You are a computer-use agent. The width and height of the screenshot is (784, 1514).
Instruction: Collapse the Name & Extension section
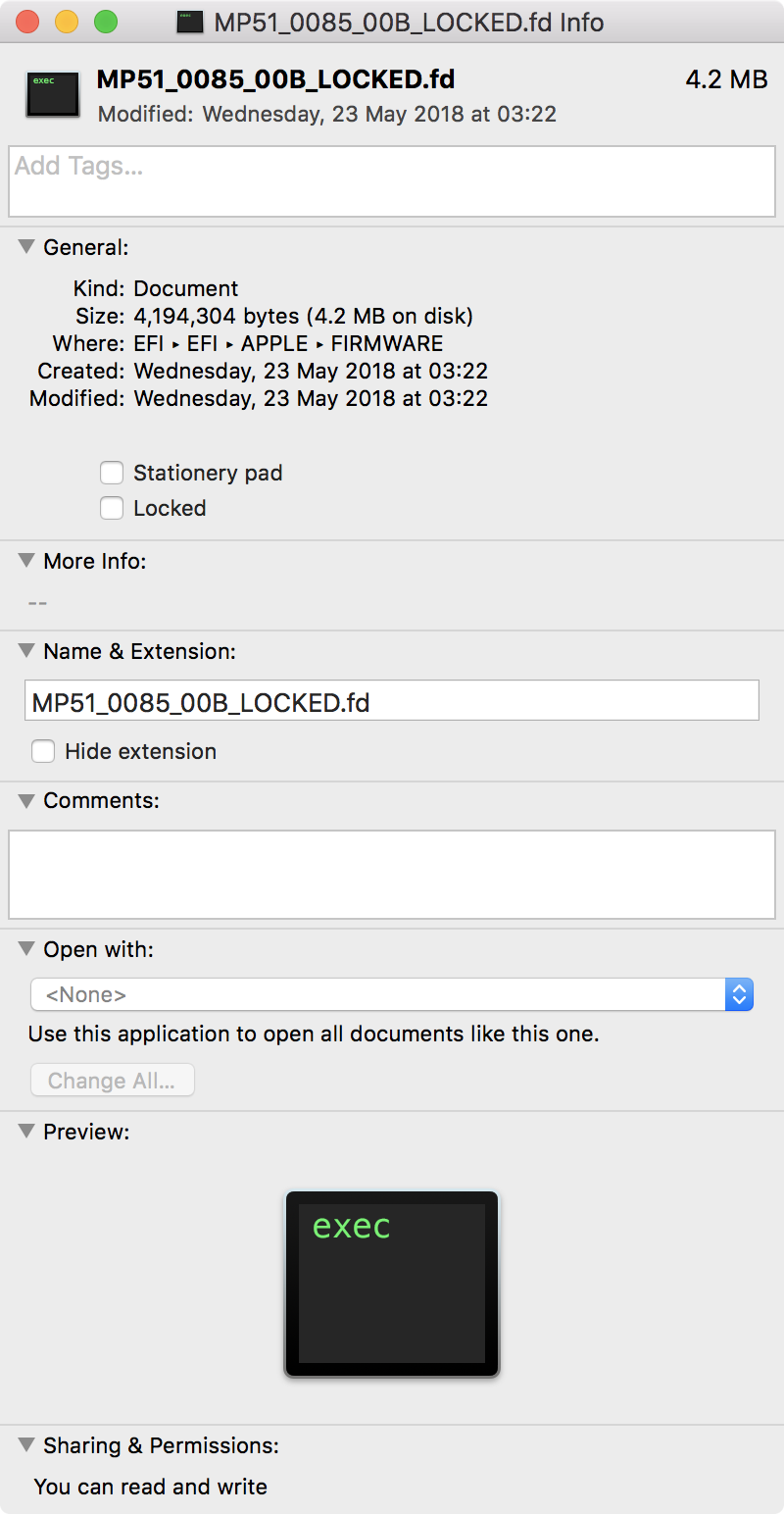coord(26,651)
